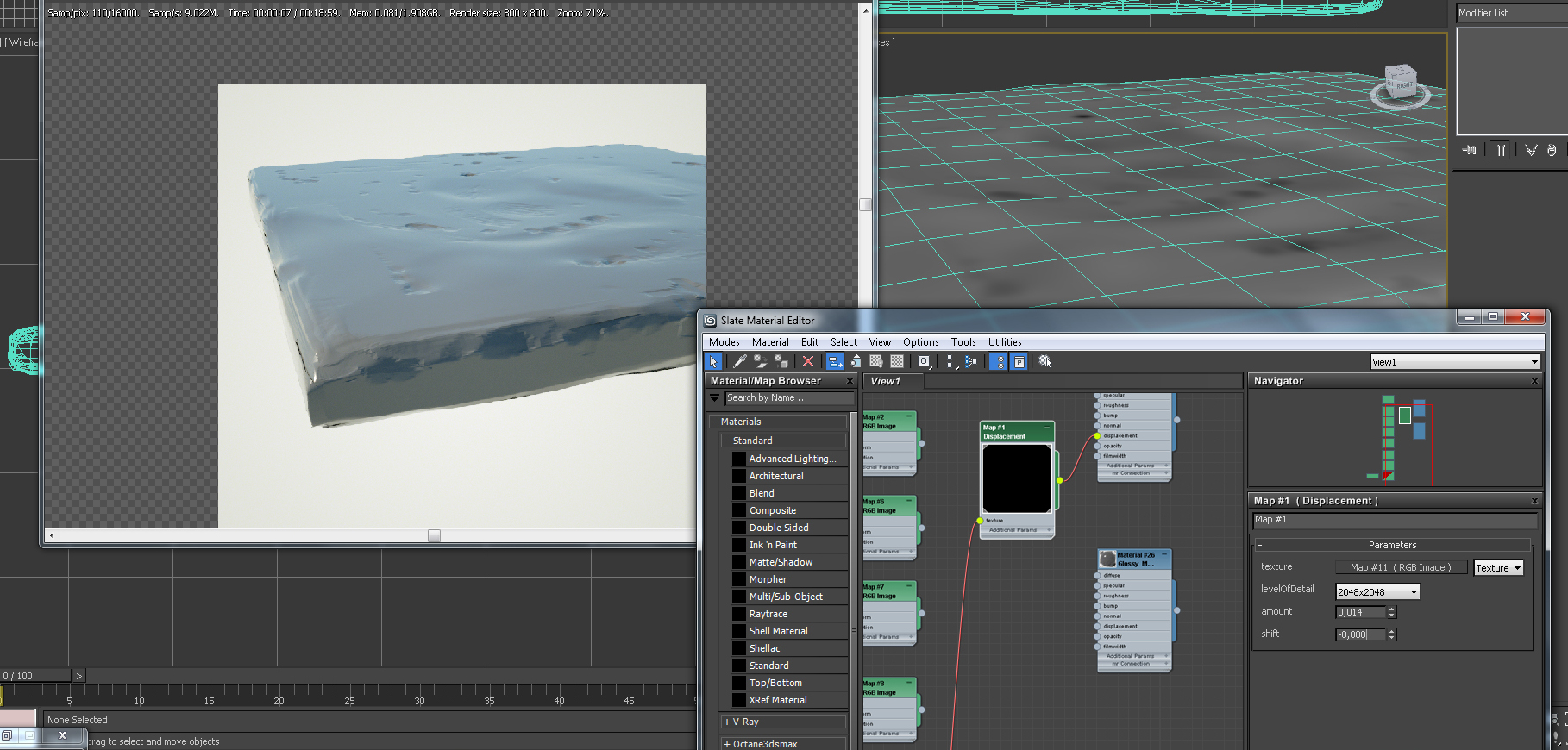The image size is (1568, 750).
Task: Click the Pin Stack icon
Action: [x=1470, y=150]
